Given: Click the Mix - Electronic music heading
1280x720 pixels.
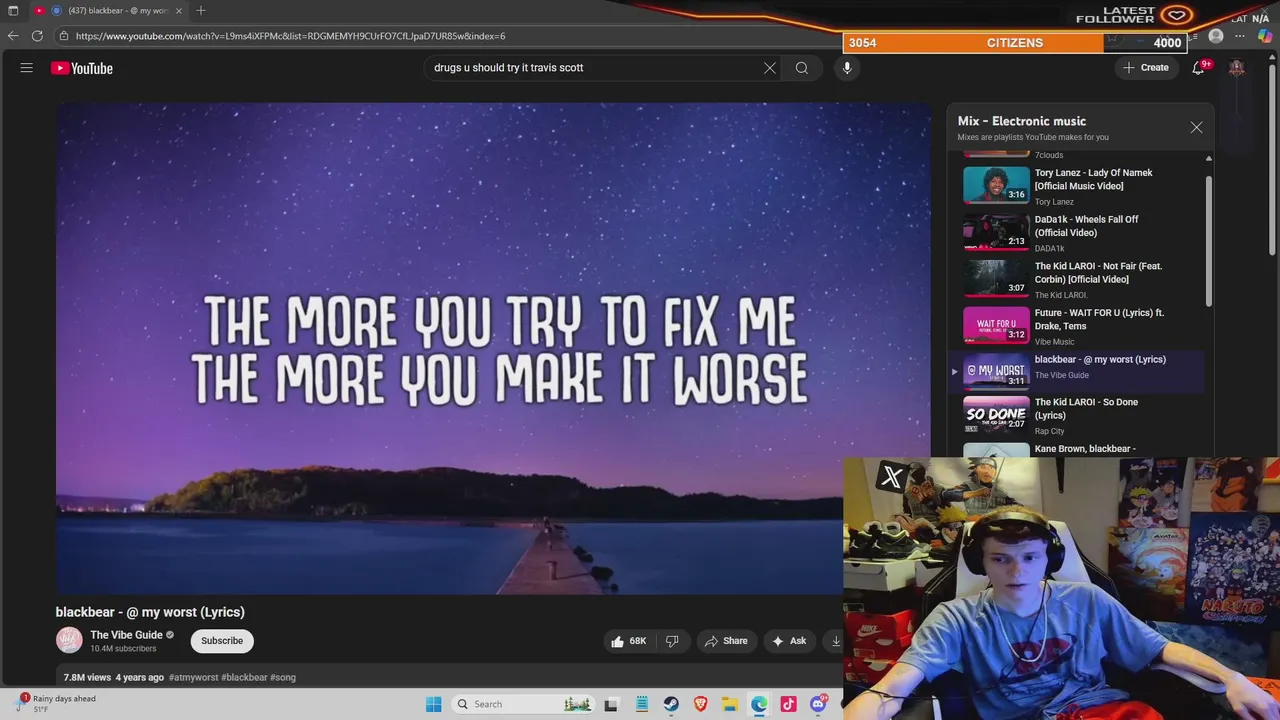Looking at the screenshot, I should click(1022, 121).
